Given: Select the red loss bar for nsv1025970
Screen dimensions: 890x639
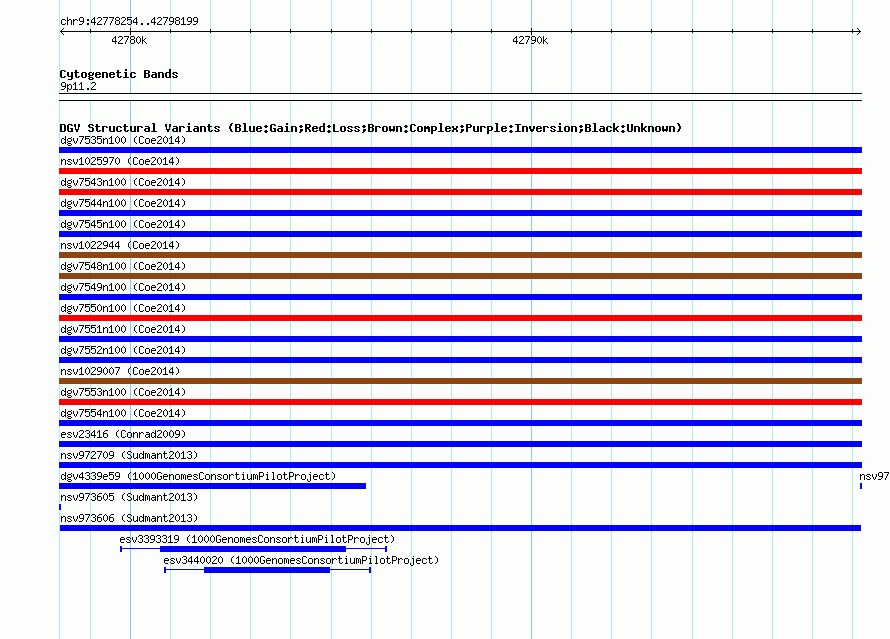Looking at the screenshot, I should click(460, 171).
